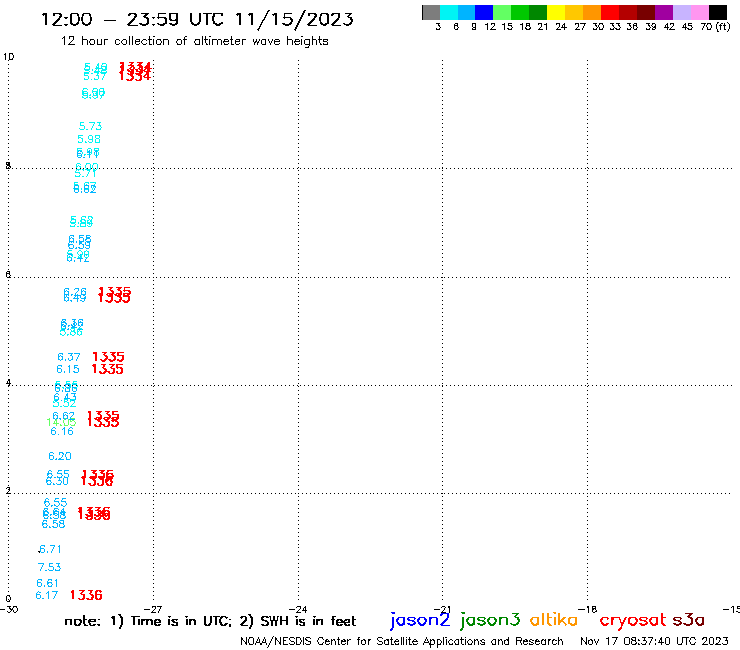
Task: Click the '45' label under the color scale
Action: [687, 27]
